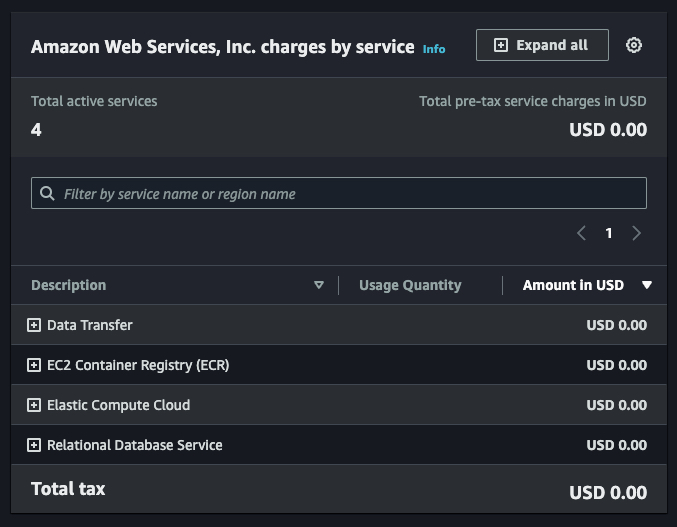Select the Data Transfer service name
The height and width of the screenshot is (527, 677).
tap(90, 325)
